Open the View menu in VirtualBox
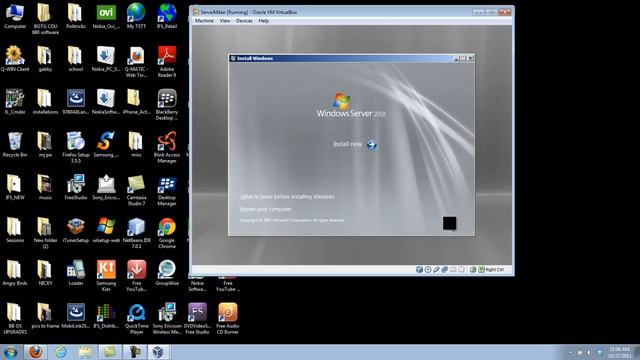 pos(225,21)
